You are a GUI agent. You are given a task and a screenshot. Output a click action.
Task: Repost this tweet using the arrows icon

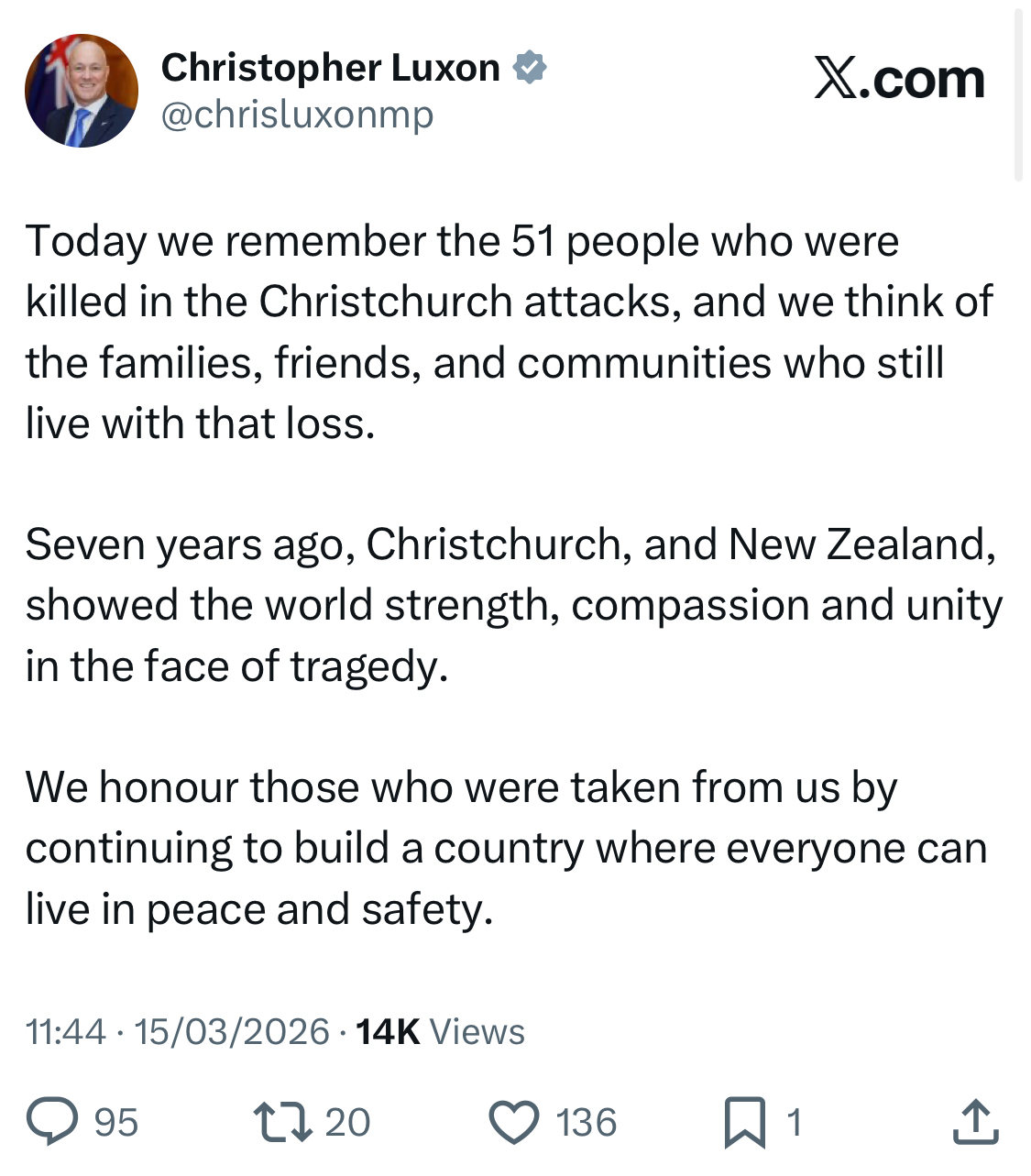coord(282,1122)
